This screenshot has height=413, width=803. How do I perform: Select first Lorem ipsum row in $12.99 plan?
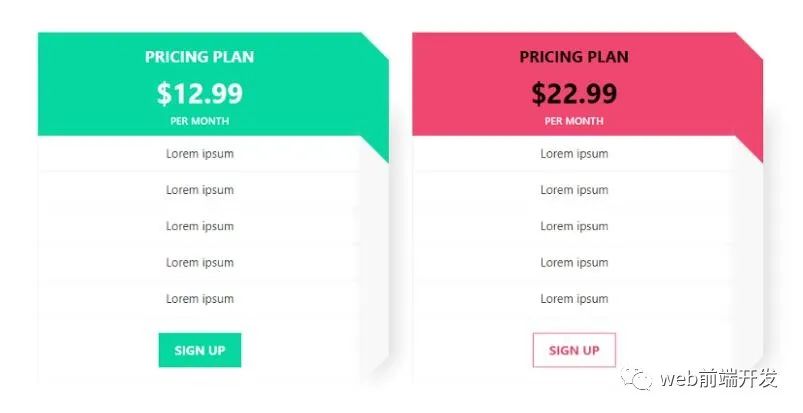(x=199, y=154)
